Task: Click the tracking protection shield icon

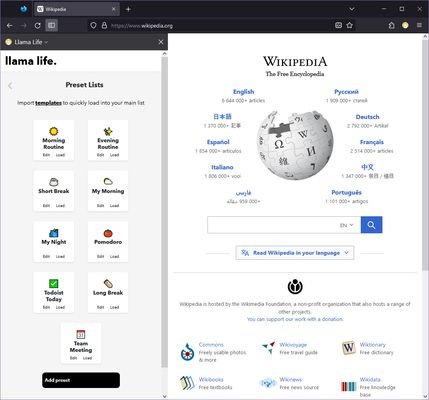Action: 94,25
